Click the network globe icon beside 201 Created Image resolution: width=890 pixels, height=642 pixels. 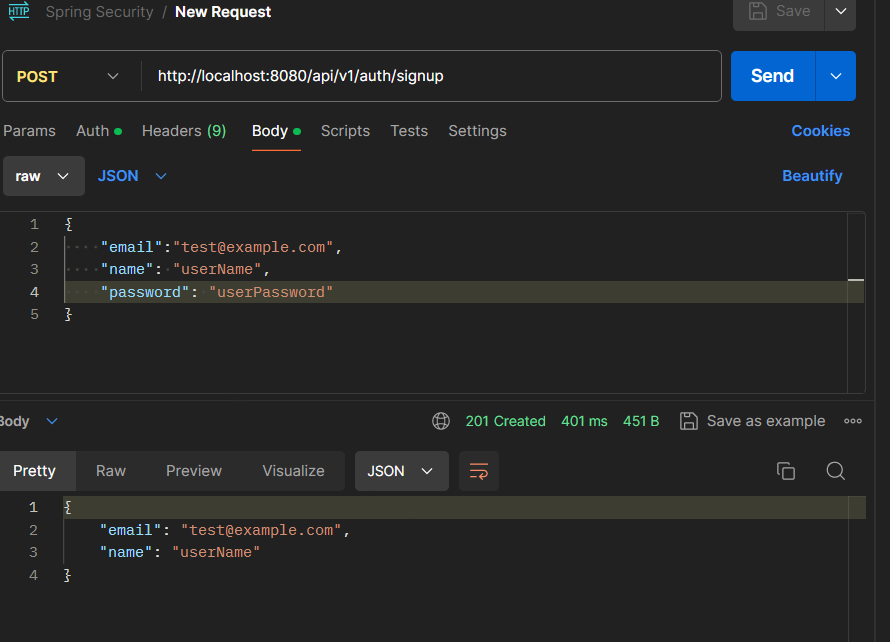click(441, 421)
